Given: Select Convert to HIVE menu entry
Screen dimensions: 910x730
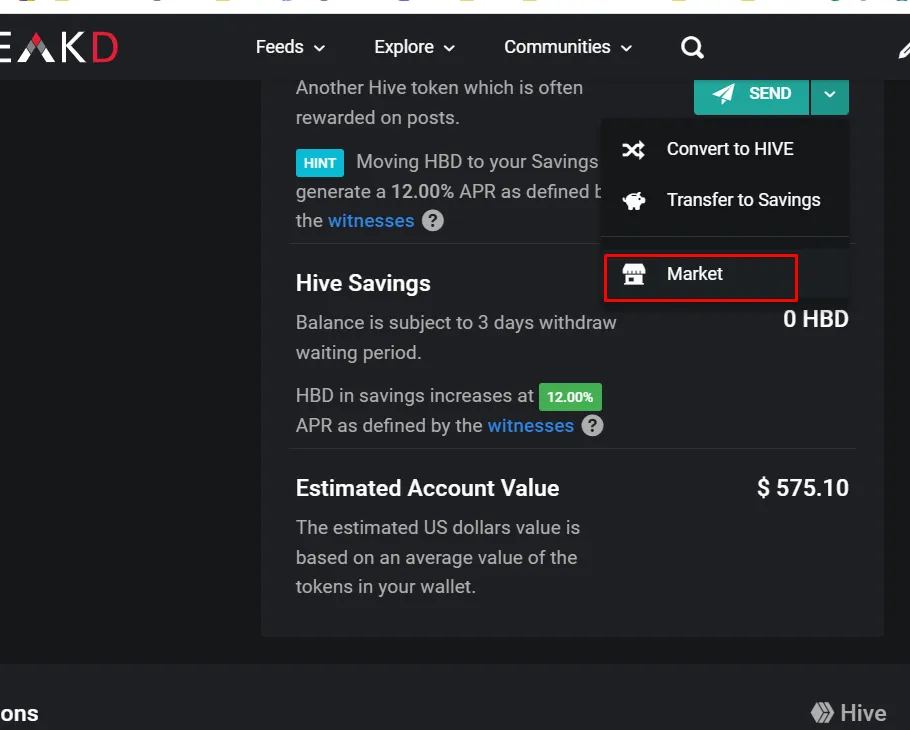Looking at the screenshot, I should click(725, 149).
